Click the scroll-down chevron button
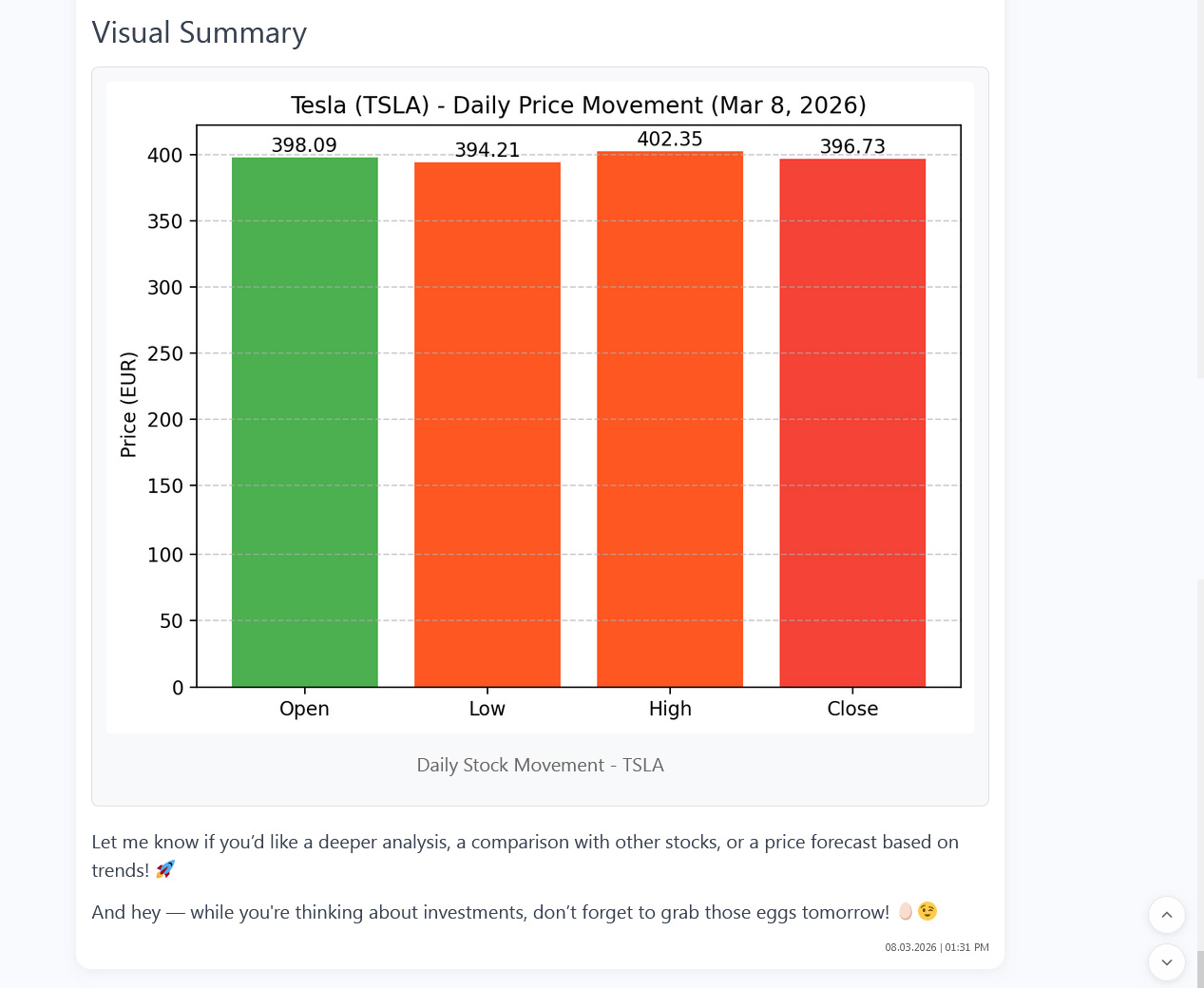Image resolution: width=1204 pixels, height=988 pixels. point(1167,962)
